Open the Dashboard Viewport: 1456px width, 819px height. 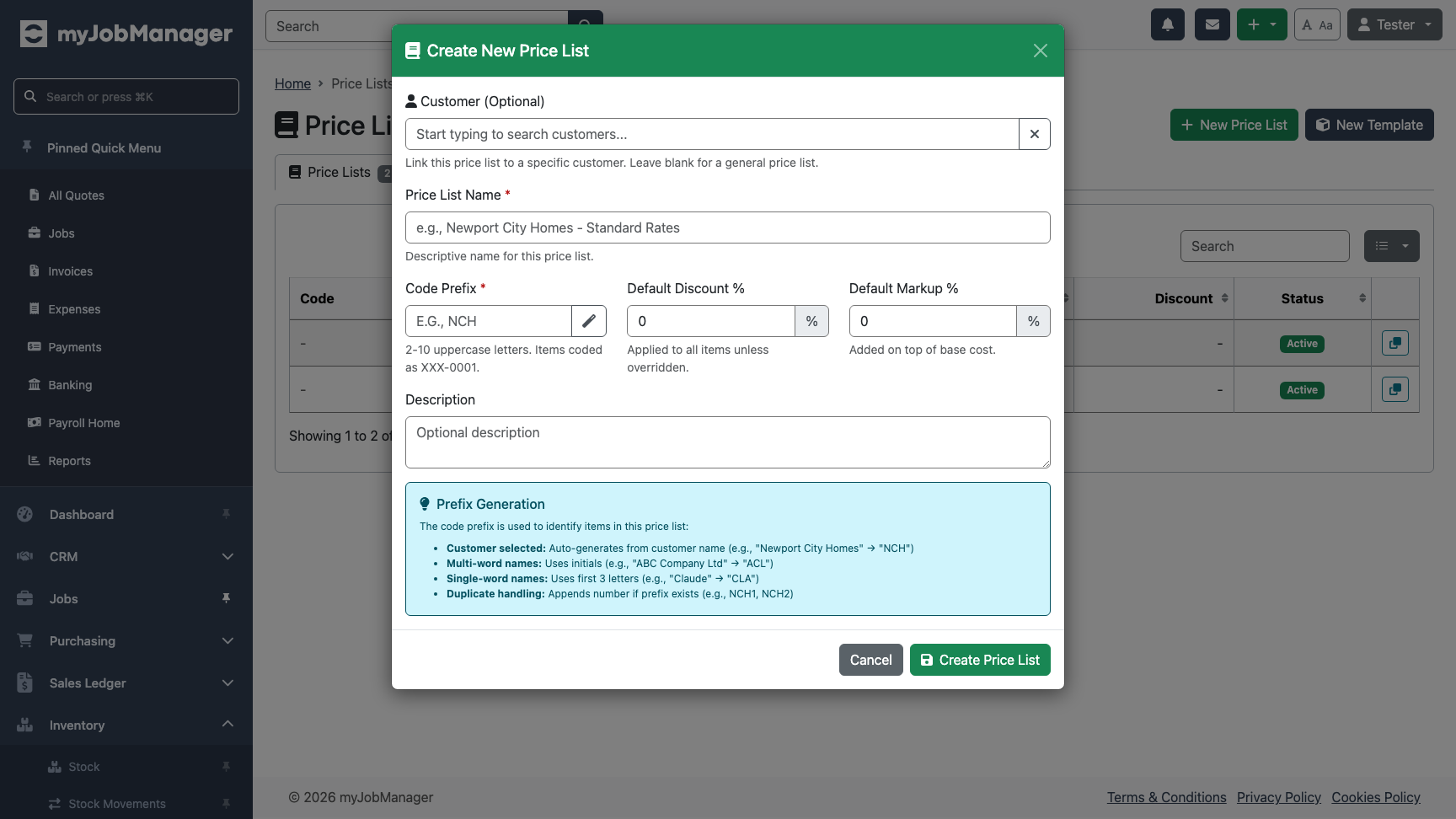(x=81, y=514)
